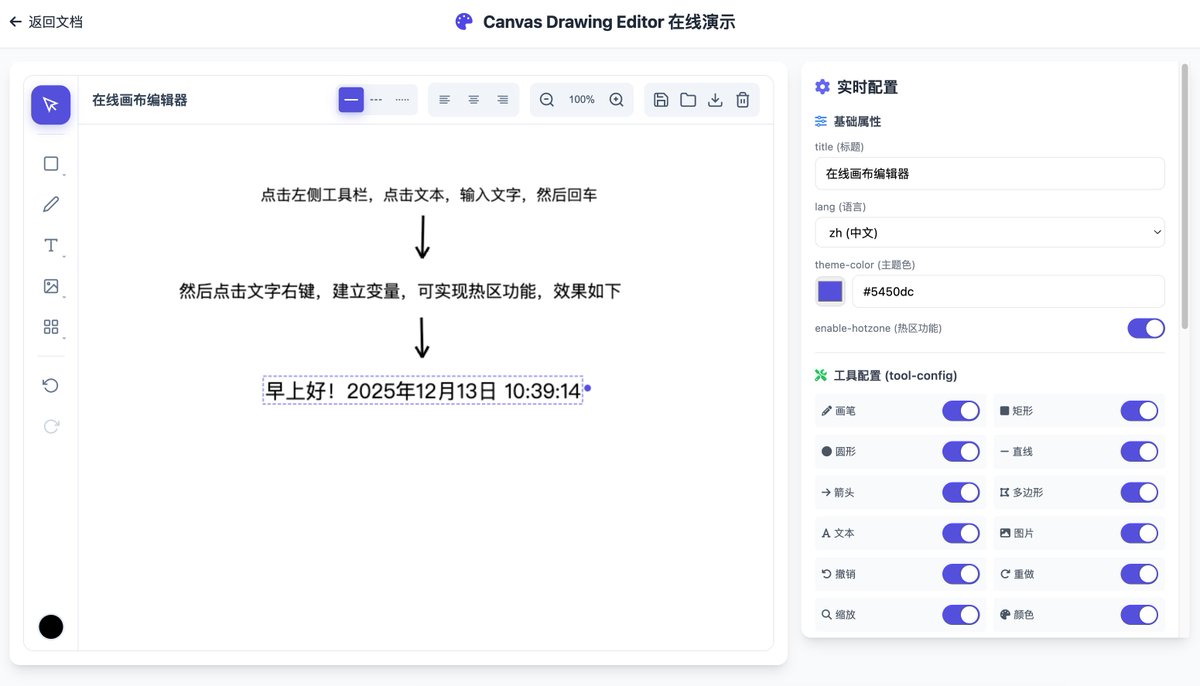Delete the canvas using the trash icon
This screenshot has height=686, width=1200.
coord(741,99)
